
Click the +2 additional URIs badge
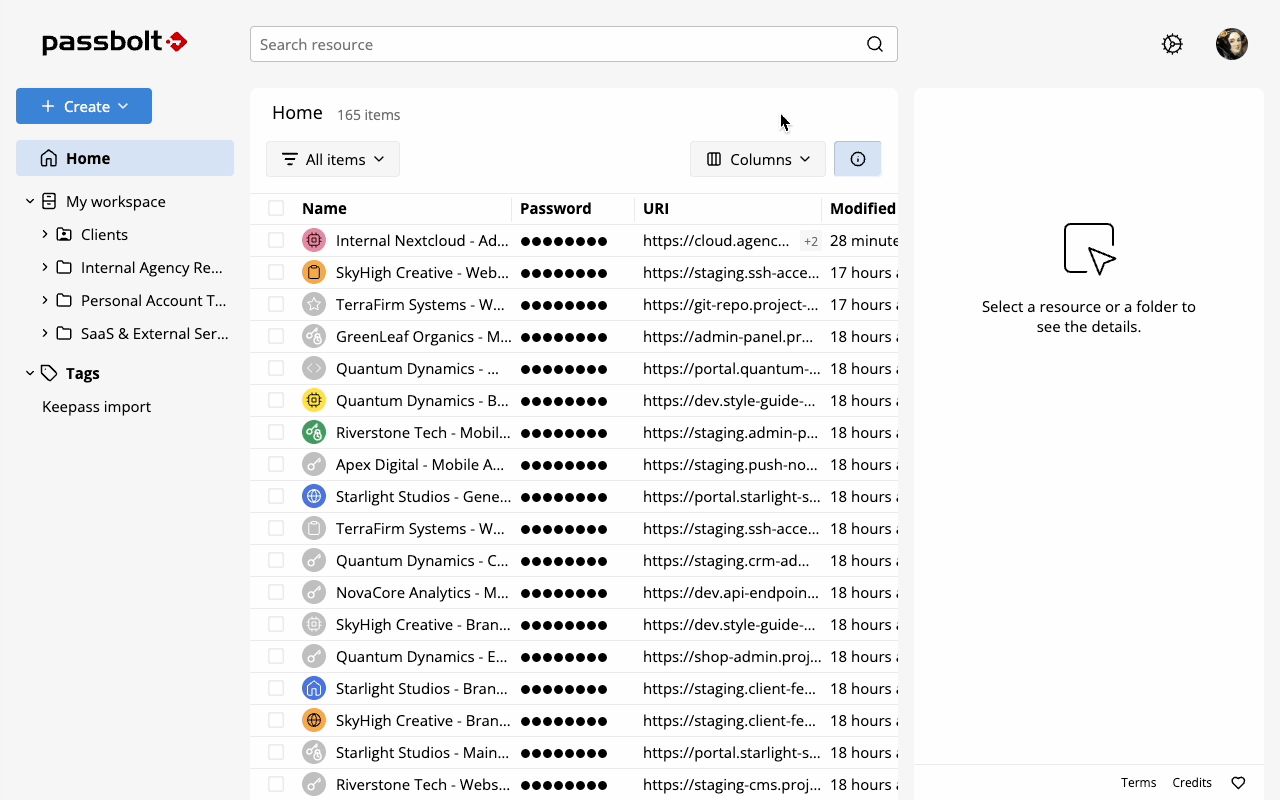(811, 241)
